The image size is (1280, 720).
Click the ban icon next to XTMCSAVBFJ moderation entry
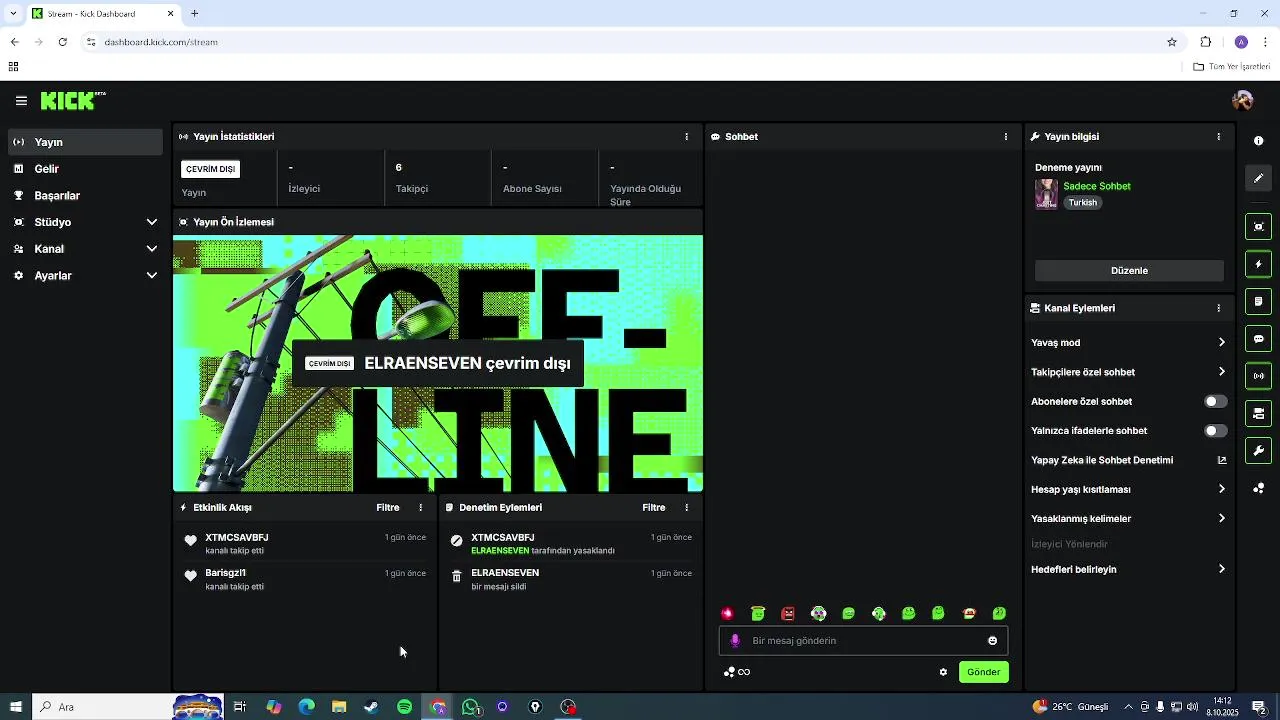pyautogui.click(x=457, y=541)
